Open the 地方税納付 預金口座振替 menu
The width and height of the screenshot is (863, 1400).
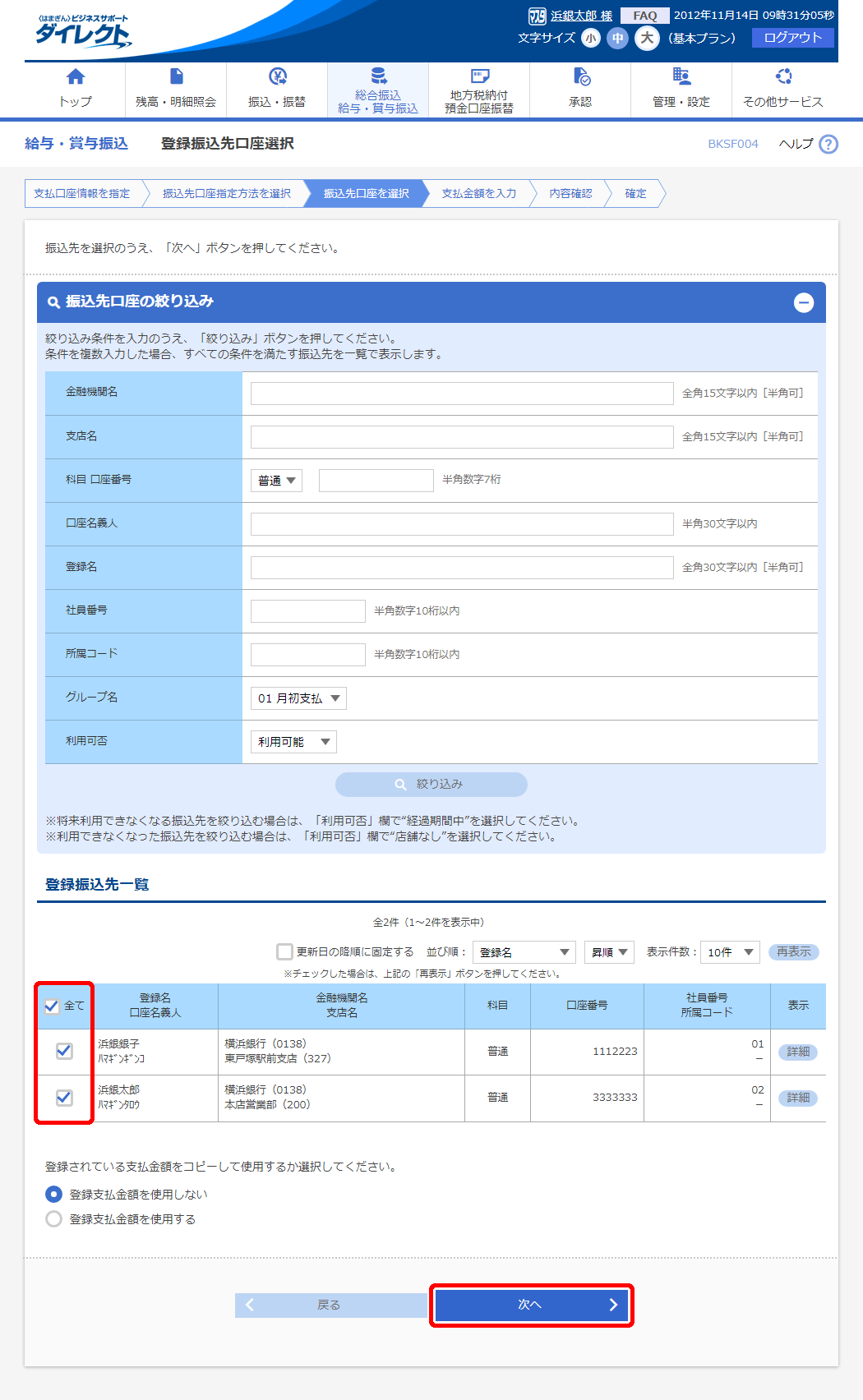(x=479, y=90)
